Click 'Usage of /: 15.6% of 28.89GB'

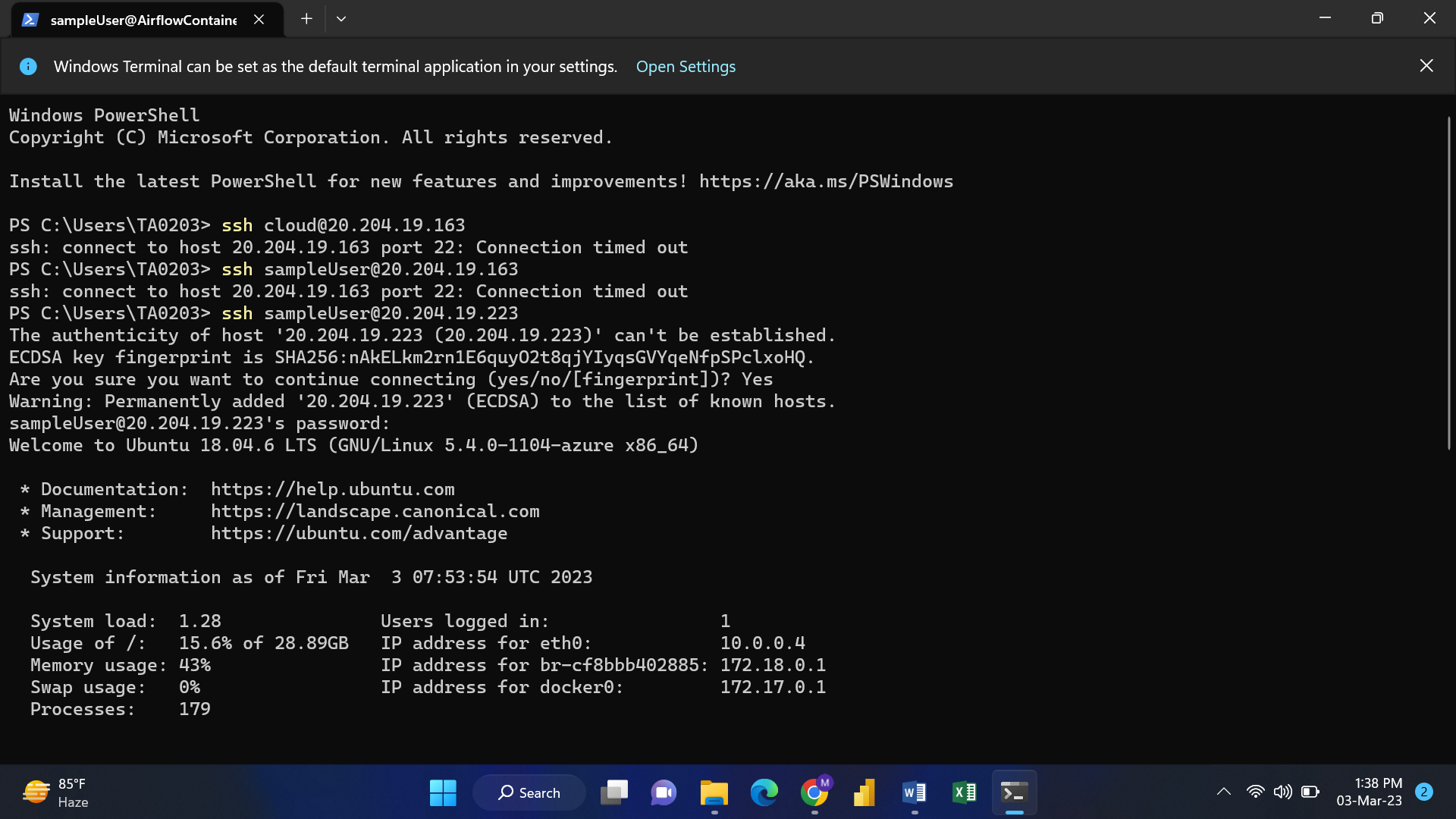coord(190,644)
